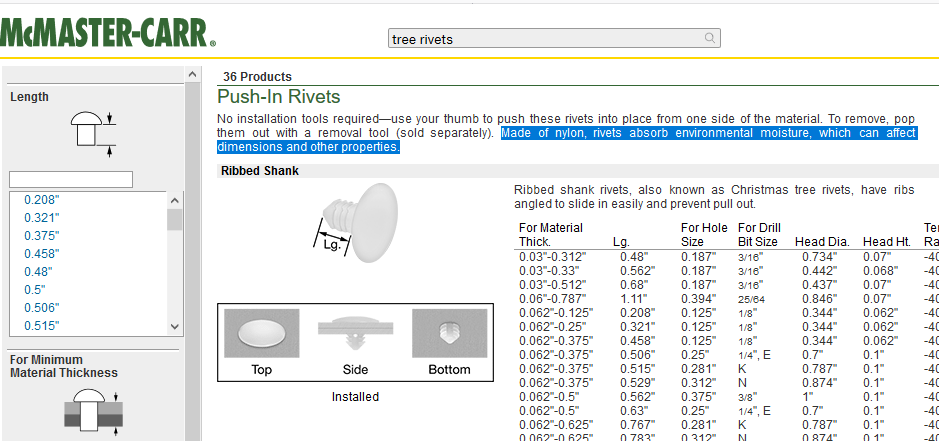Click the 'Head Dia.' column header
The height and width of the screenshot is (441, 939).
(x=822, y=241)
